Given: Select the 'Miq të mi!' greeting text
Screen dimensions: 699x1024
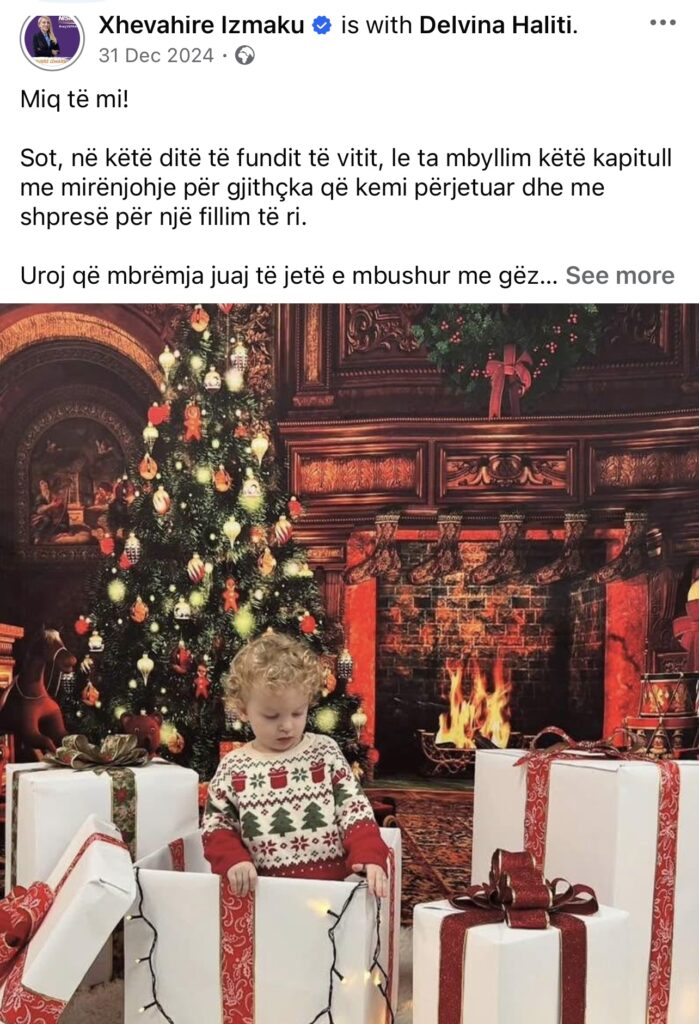Looking at the screenshot, I should 75,99.
